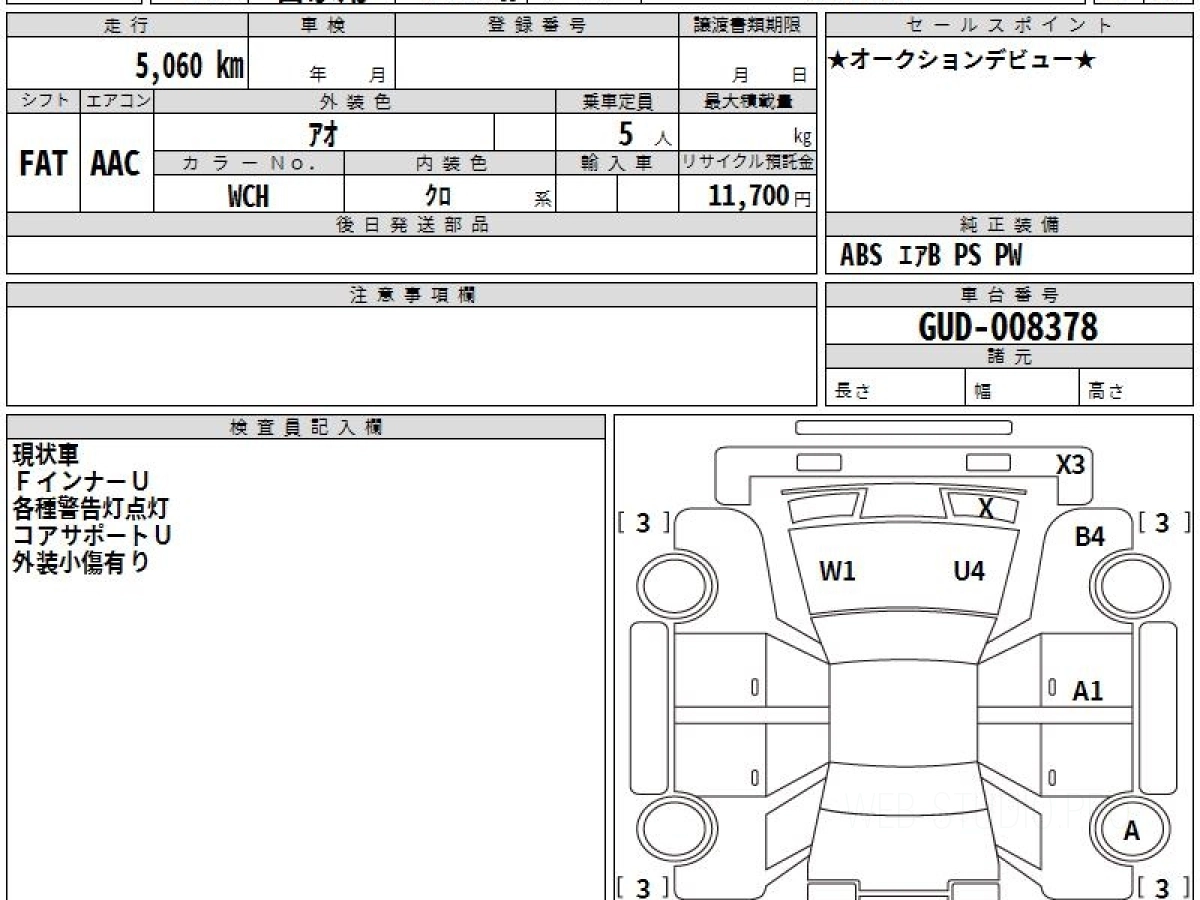Image resolution: width=1200 pixels, height=900 pixels.
Task: Select the 長さ dimension label
Action: point(853,392)
